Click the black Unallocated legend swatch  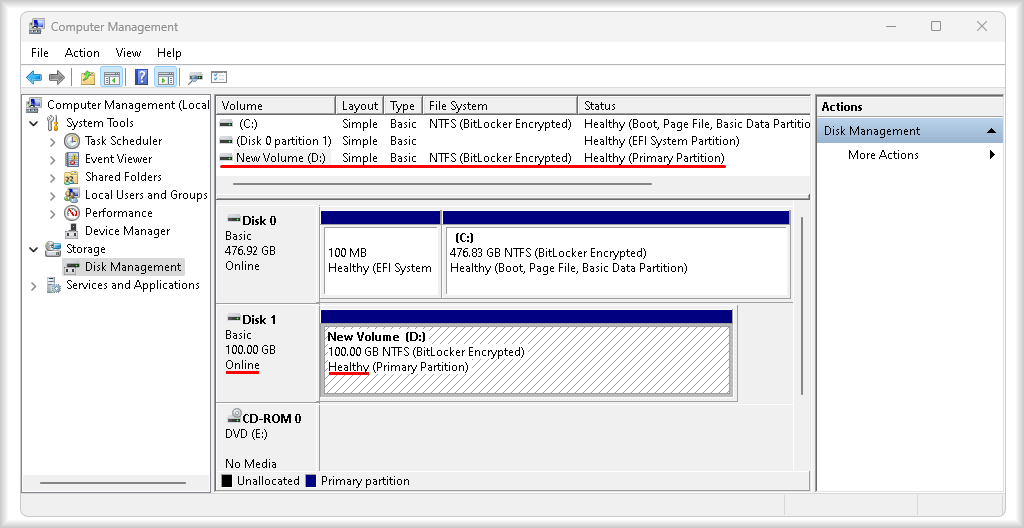click(x=227, y=481)
